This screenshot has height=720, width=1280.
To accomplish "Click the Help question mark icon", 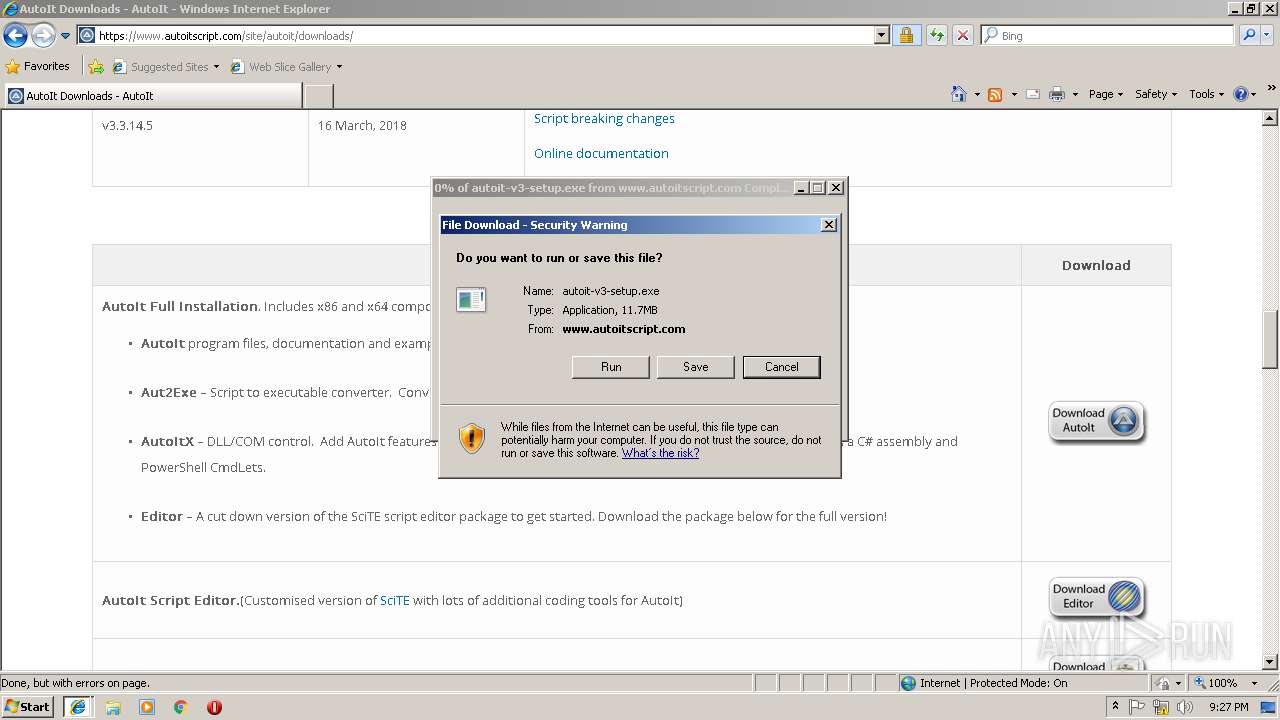I will point(1240,94).
